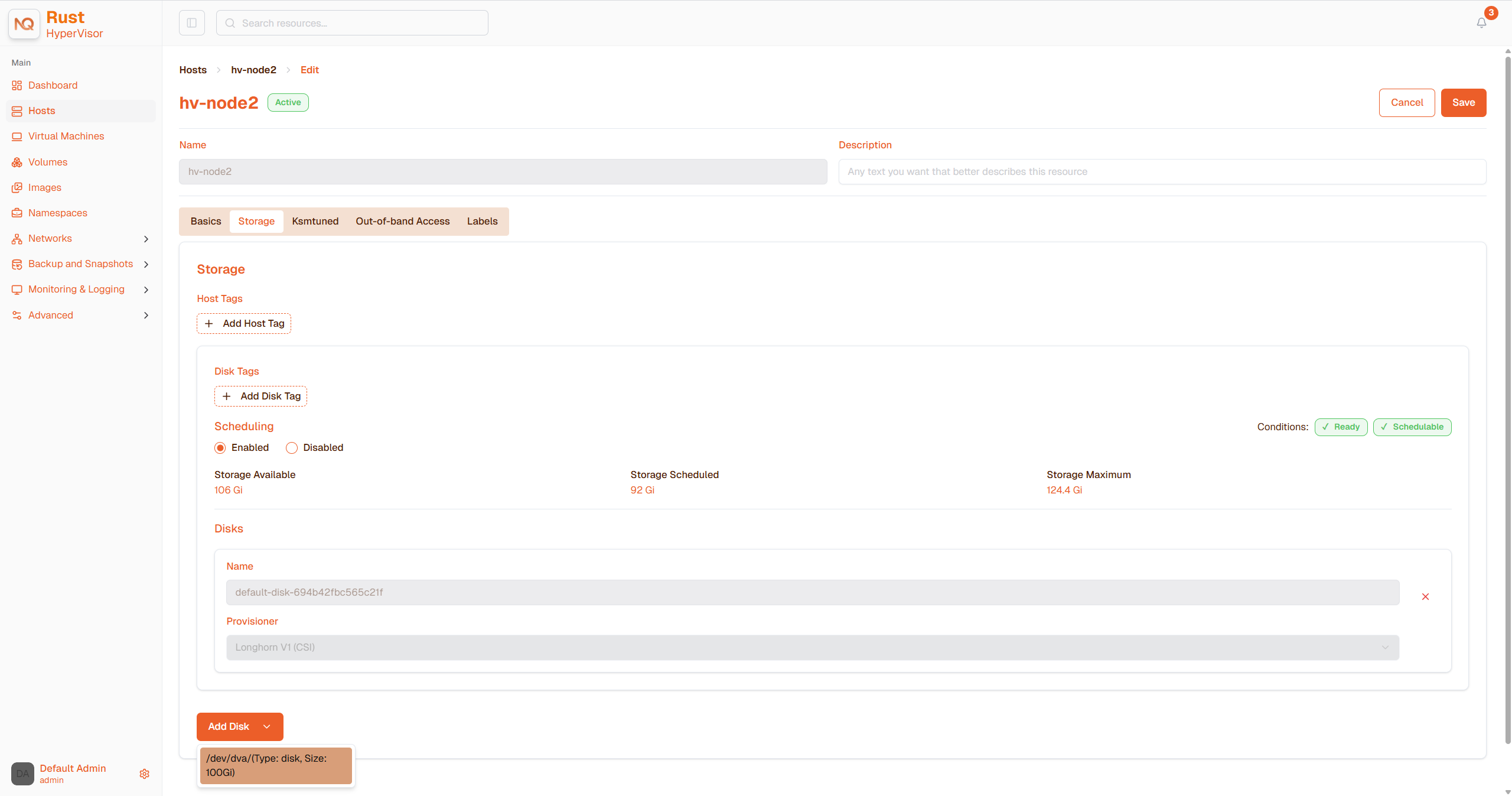
Task: Click Default Admin user name
Action: click(x=73, y=769)
